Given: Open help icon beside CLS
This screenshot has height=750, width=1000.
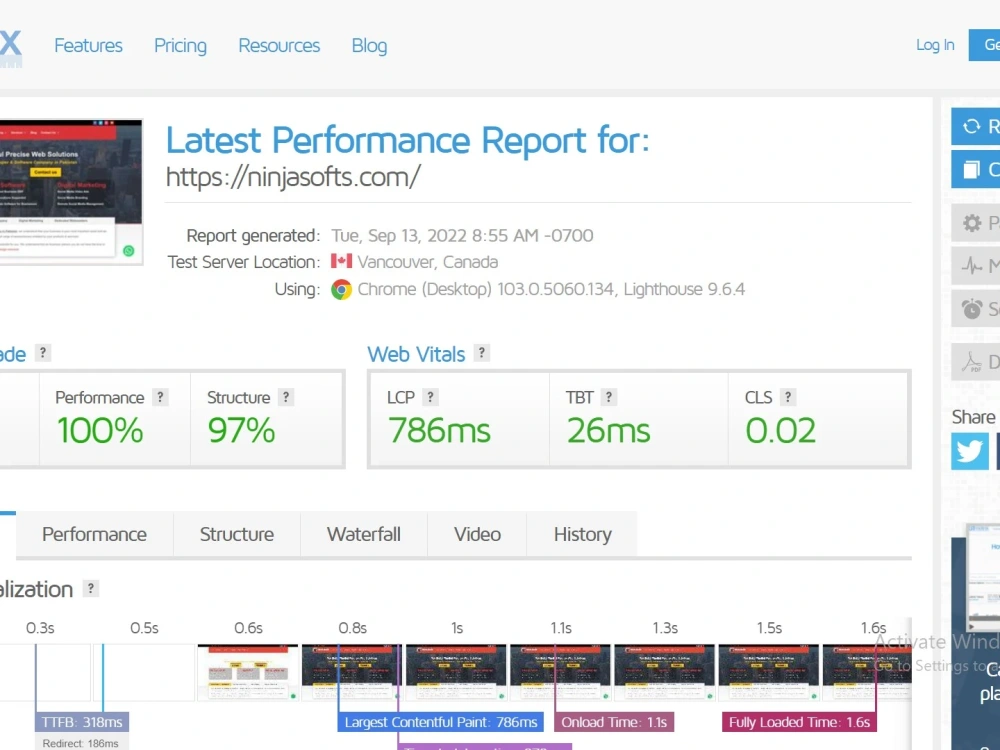Looking at the screenshot, I should click(x=788, y=397).
